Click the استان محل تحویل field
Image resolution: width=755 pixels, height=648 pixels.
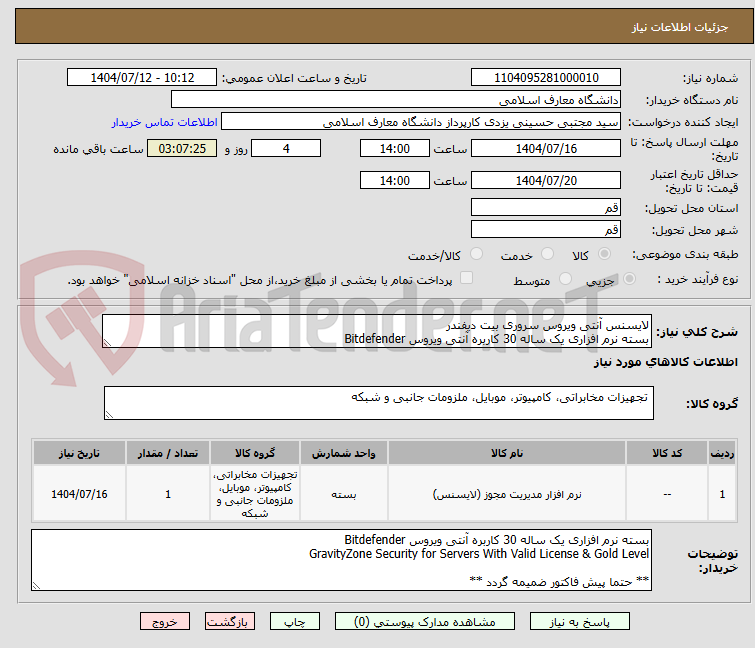pos(546,207)
